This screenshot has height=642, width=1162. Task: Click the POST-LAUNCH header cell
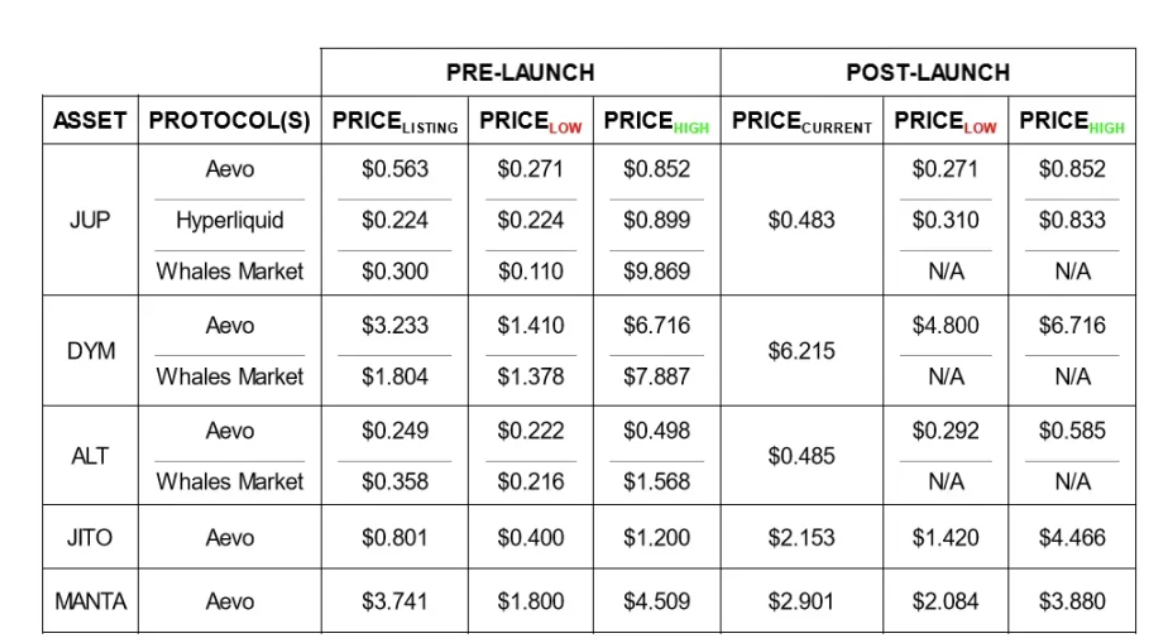[x=927, y=72]
